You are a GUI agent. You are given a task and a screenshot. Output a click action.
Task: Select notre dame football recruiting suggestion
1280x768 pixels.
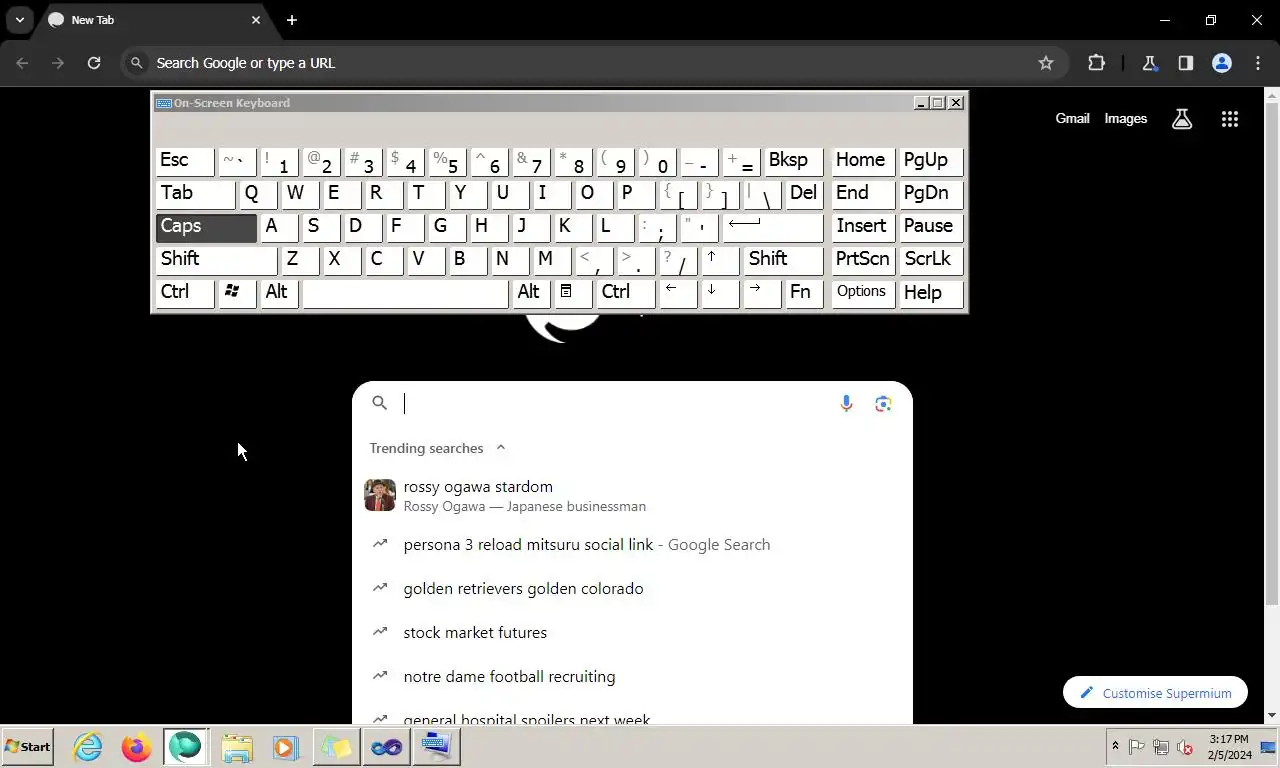pyautogui.click(x=632, y=677)
